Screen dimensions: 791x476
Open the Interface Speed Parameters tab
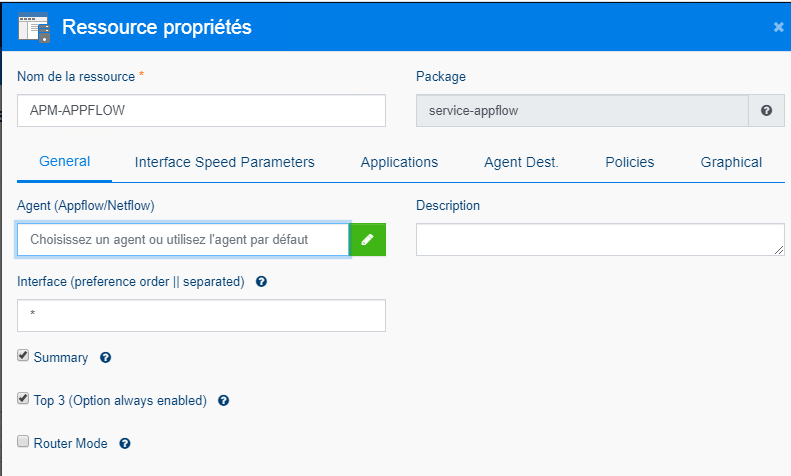pos(225,162)
